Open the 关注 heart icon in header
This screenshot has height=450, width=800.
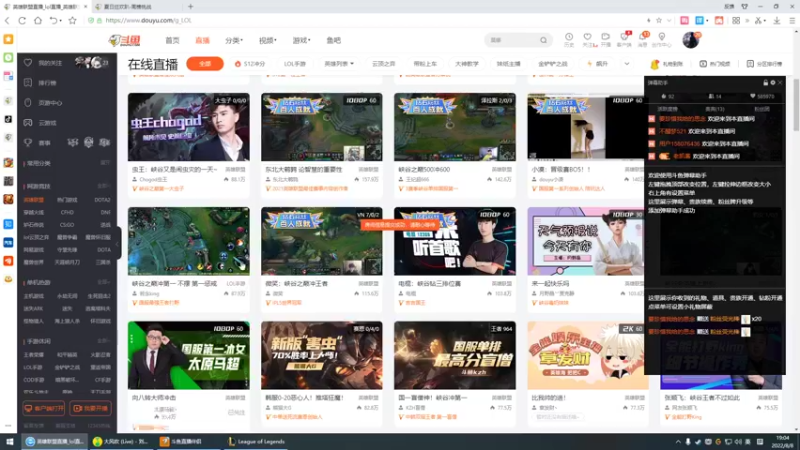point(588,39)
